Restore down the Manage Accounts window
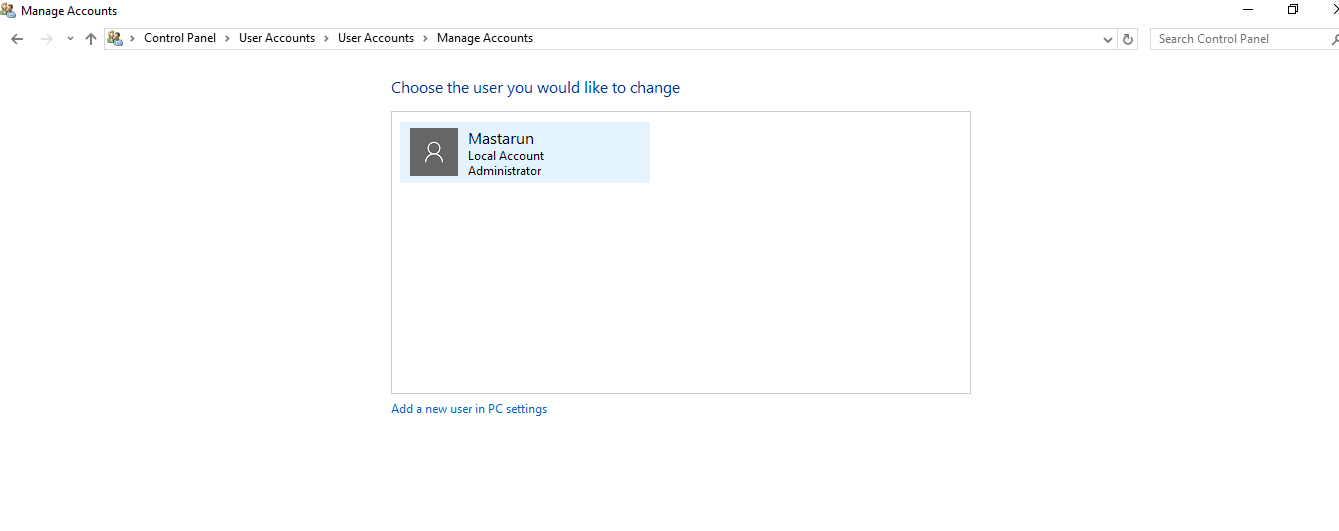Viewport: 1339px width, 531px height. [x=1293, y=9]
